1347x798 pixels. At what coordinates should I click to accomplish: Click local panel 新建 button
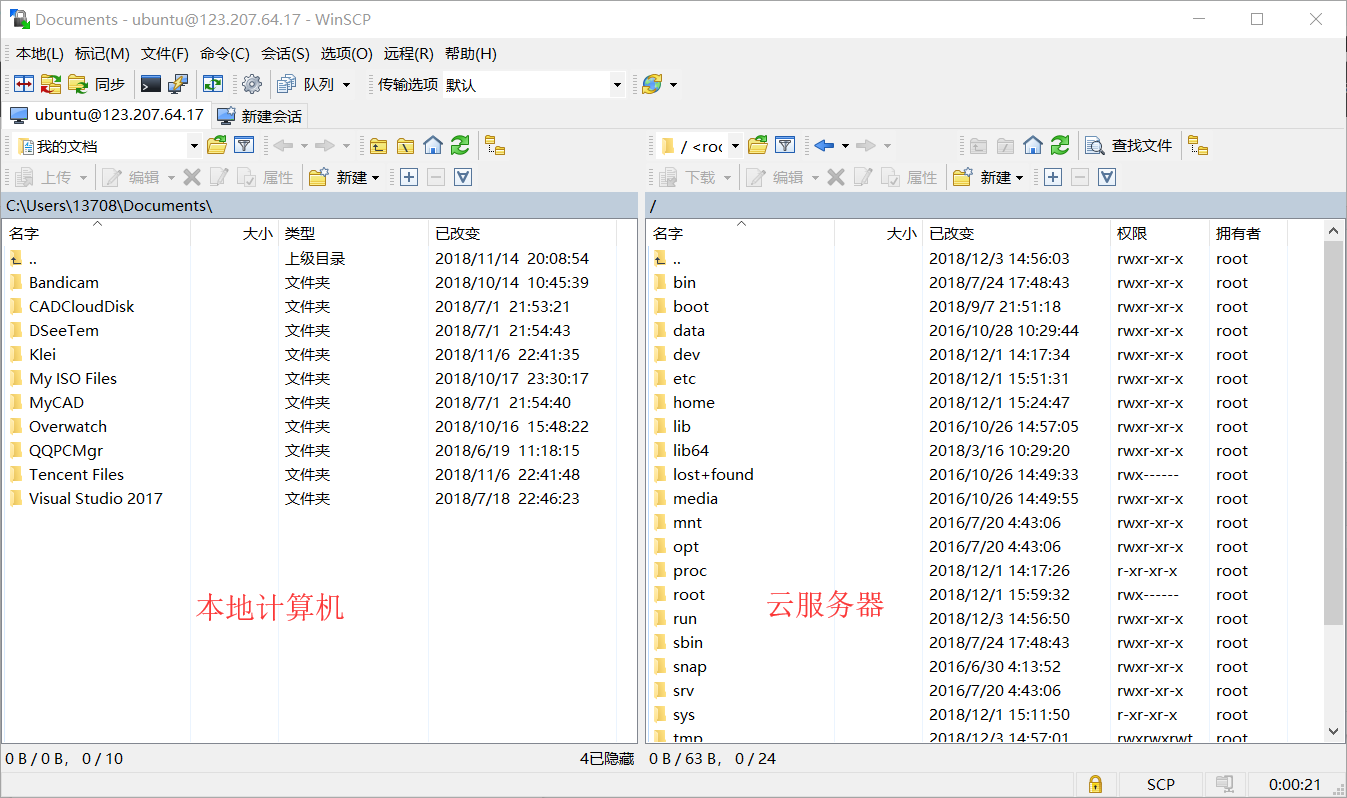pyautogui.click(x=344, y=177)
